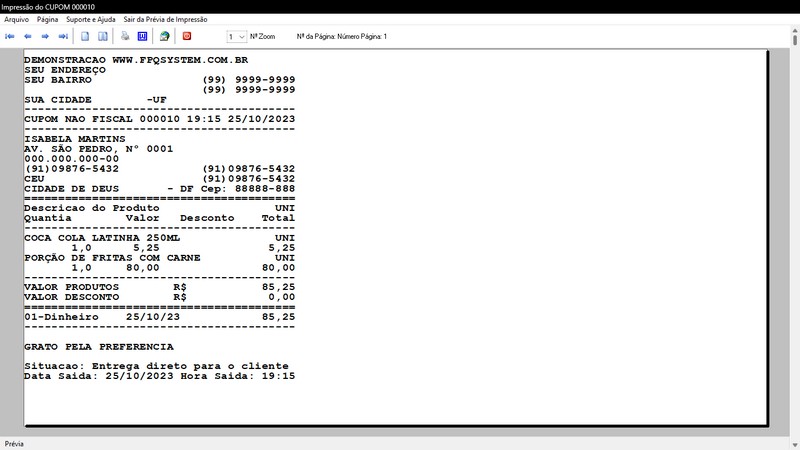
Task: Click the Prévia status bar text
Action: pyautogui.click(x=14, y=444)
